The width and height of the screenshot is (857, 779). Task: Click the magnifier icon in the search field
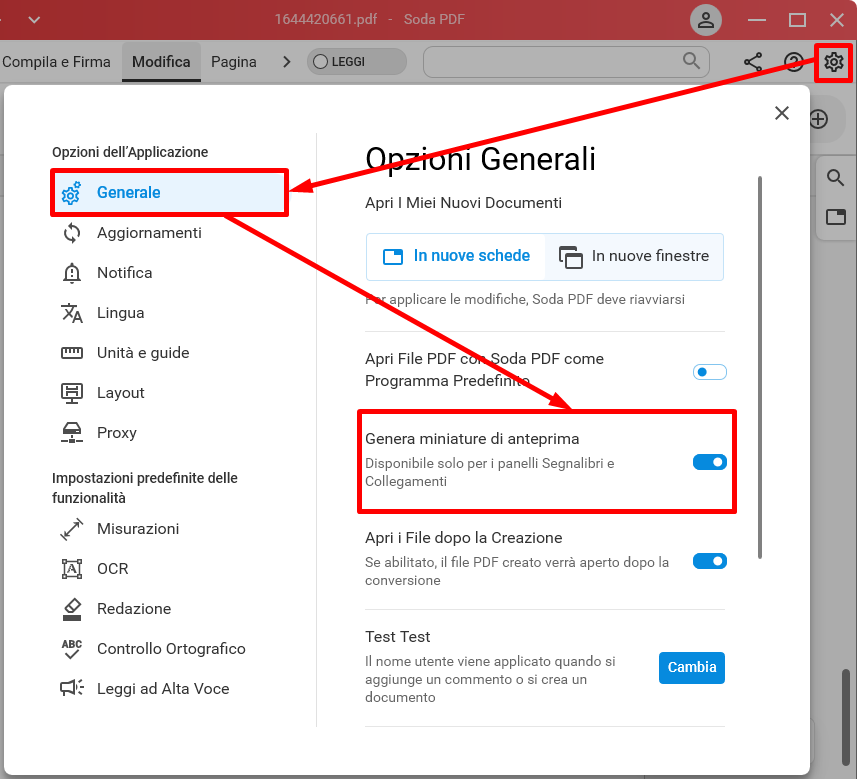pos(691,61)
